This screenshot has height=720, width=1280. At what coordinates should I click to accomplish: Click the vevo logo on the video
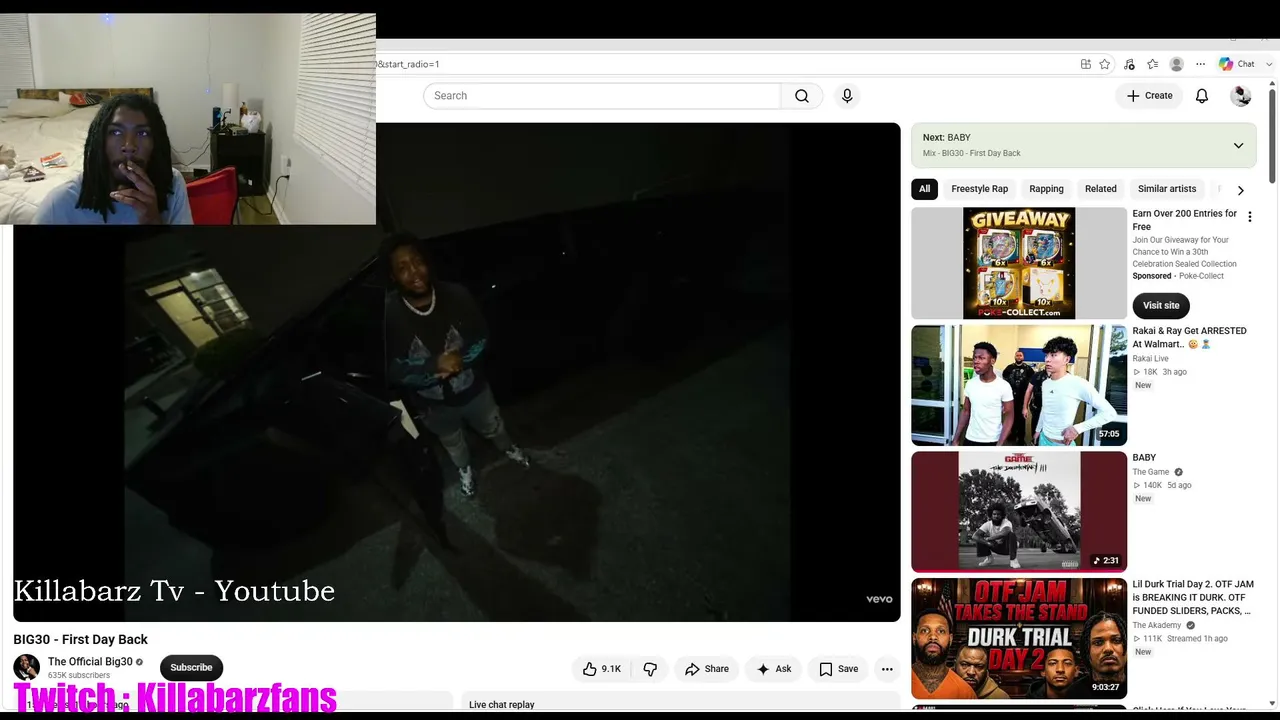[x=879, y=599]
